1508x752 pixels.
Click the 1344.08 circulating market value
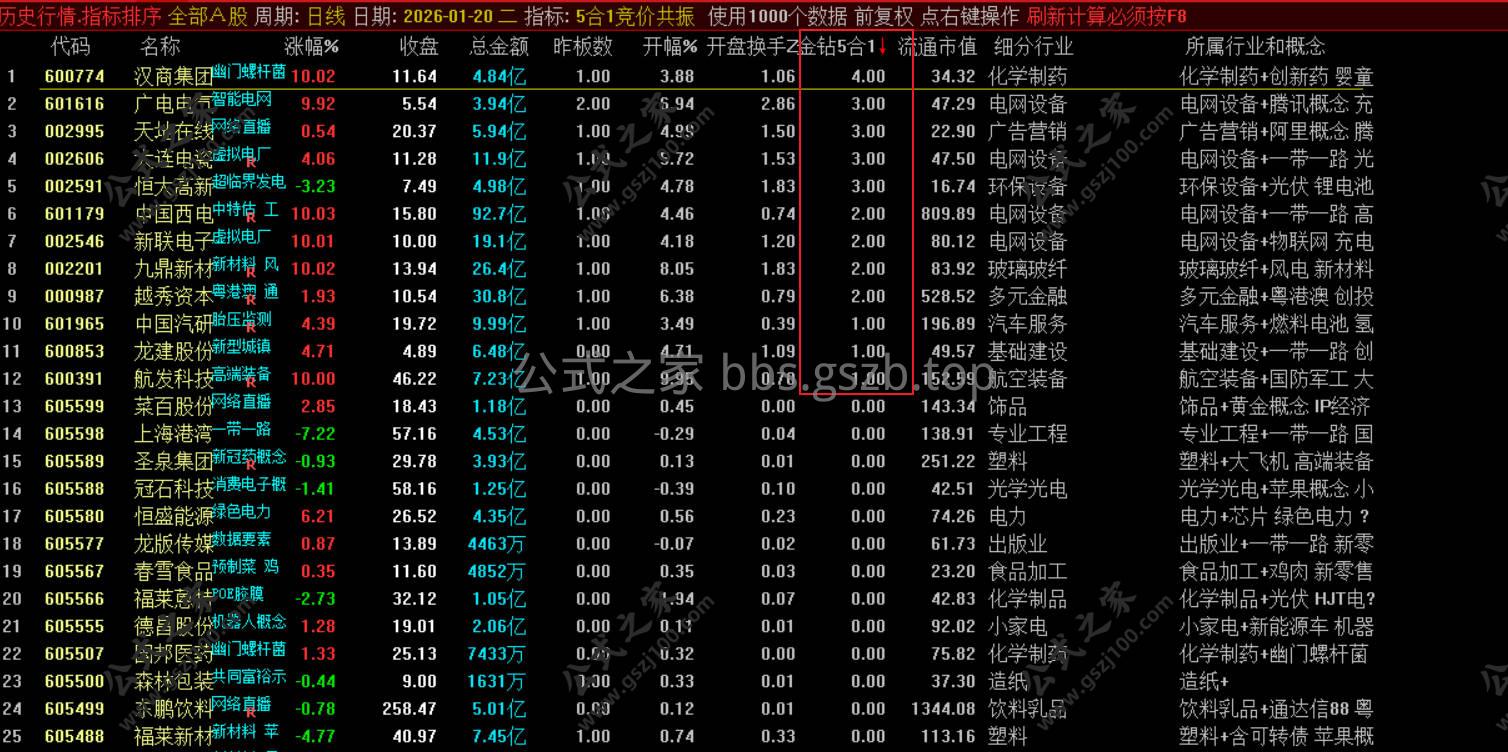[943, 709]
